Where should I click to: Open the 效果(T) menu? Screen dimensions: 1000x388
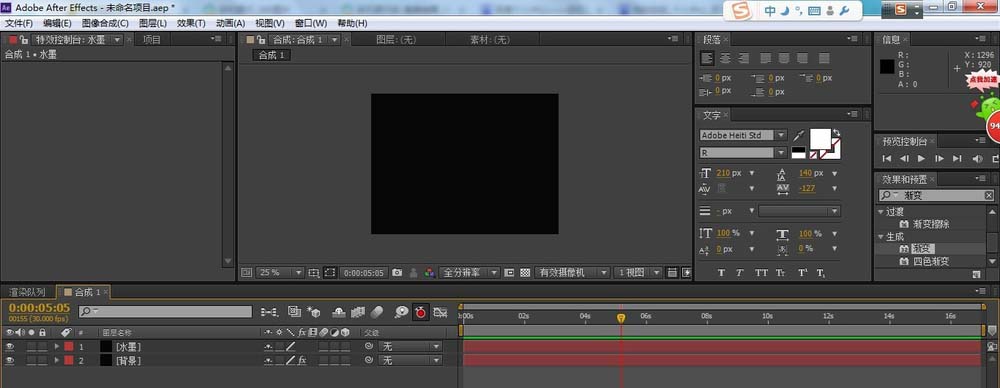(191, 23)
